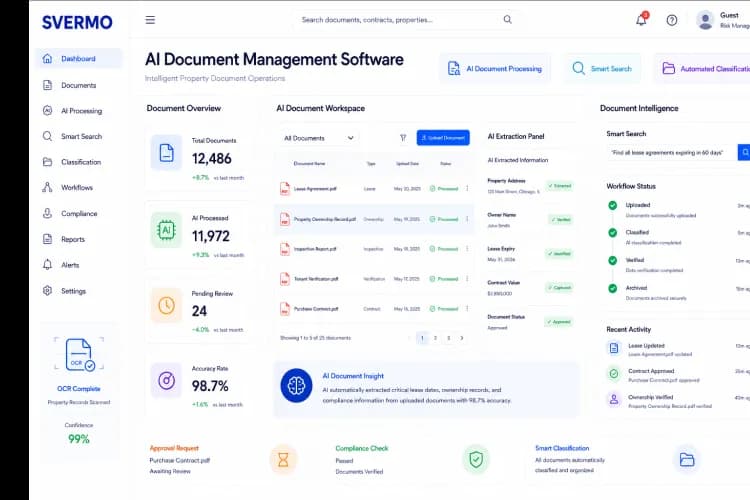Click Total Documents file icon
Screen dimensions: 750x500
tap(166, 153)
